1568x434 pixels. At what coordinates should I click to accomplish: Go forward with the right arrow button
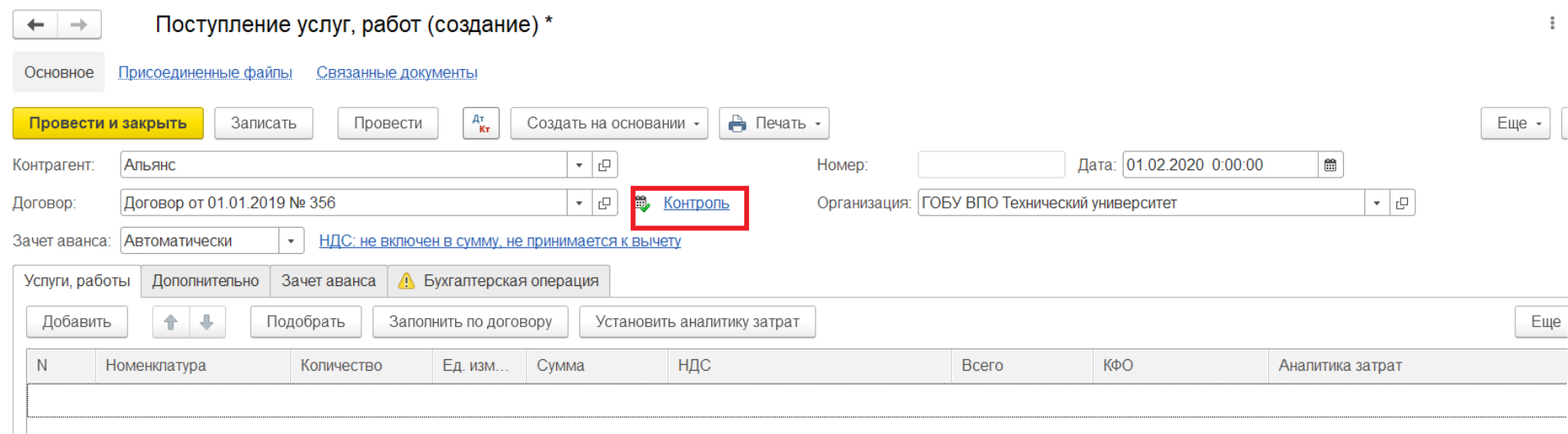point(79,25)
